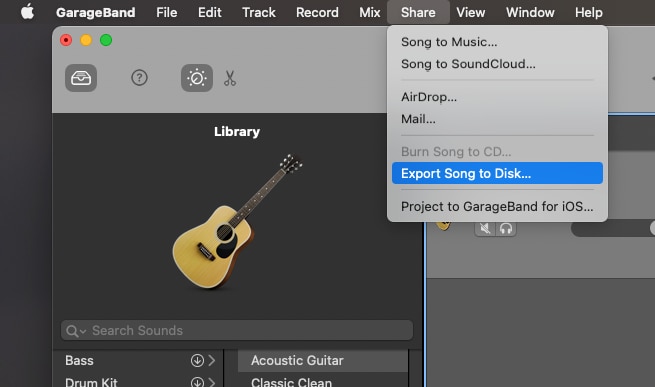Screen dimensions: 655x387
Task: Choose Song to Music… option
Action: (x=497, y=42)
